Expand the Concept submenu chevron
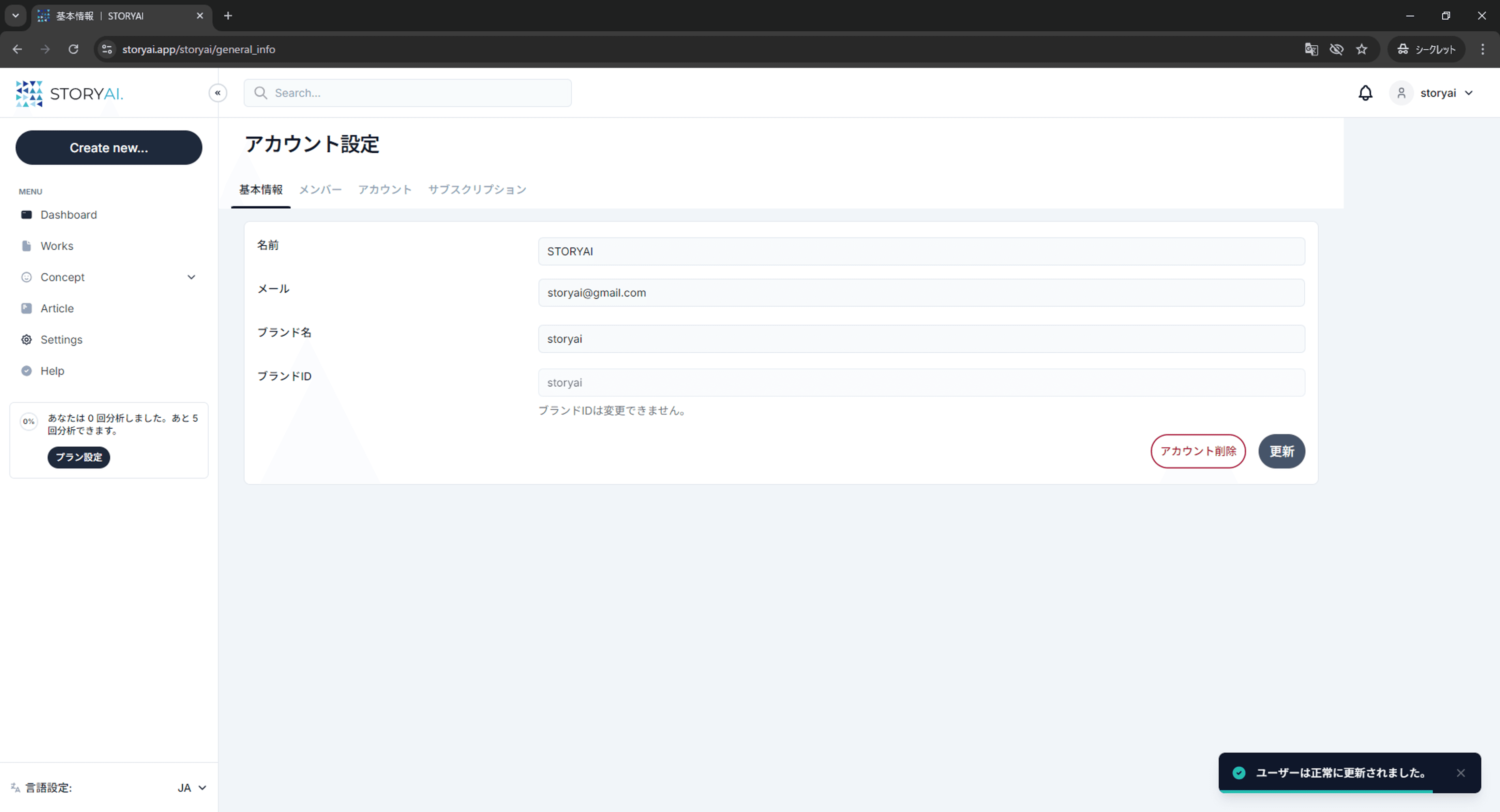The height and width of the screenshot is (812, 1500). [192, 277]
